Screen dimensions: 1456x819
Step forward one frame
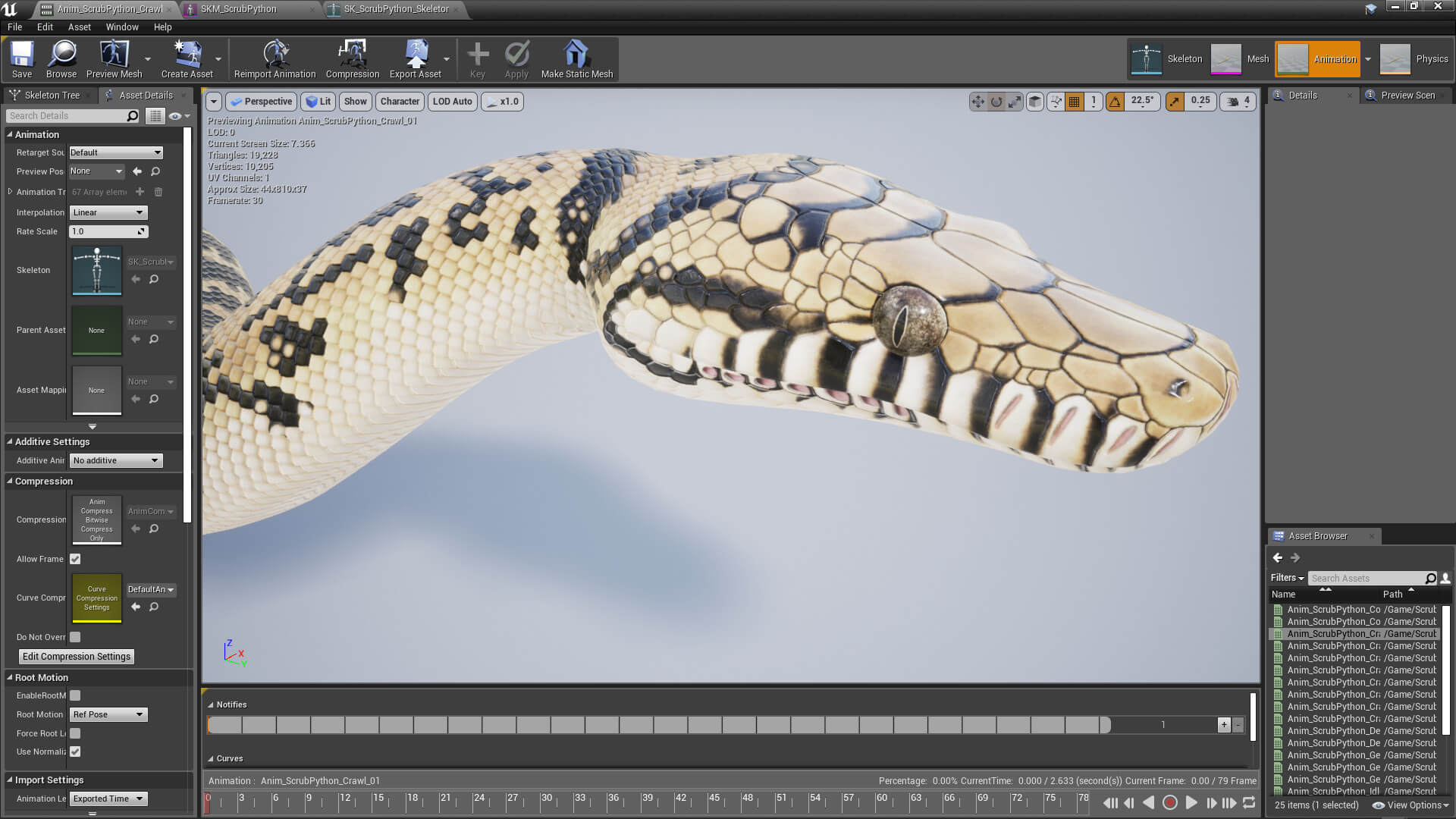point(1211,802)
